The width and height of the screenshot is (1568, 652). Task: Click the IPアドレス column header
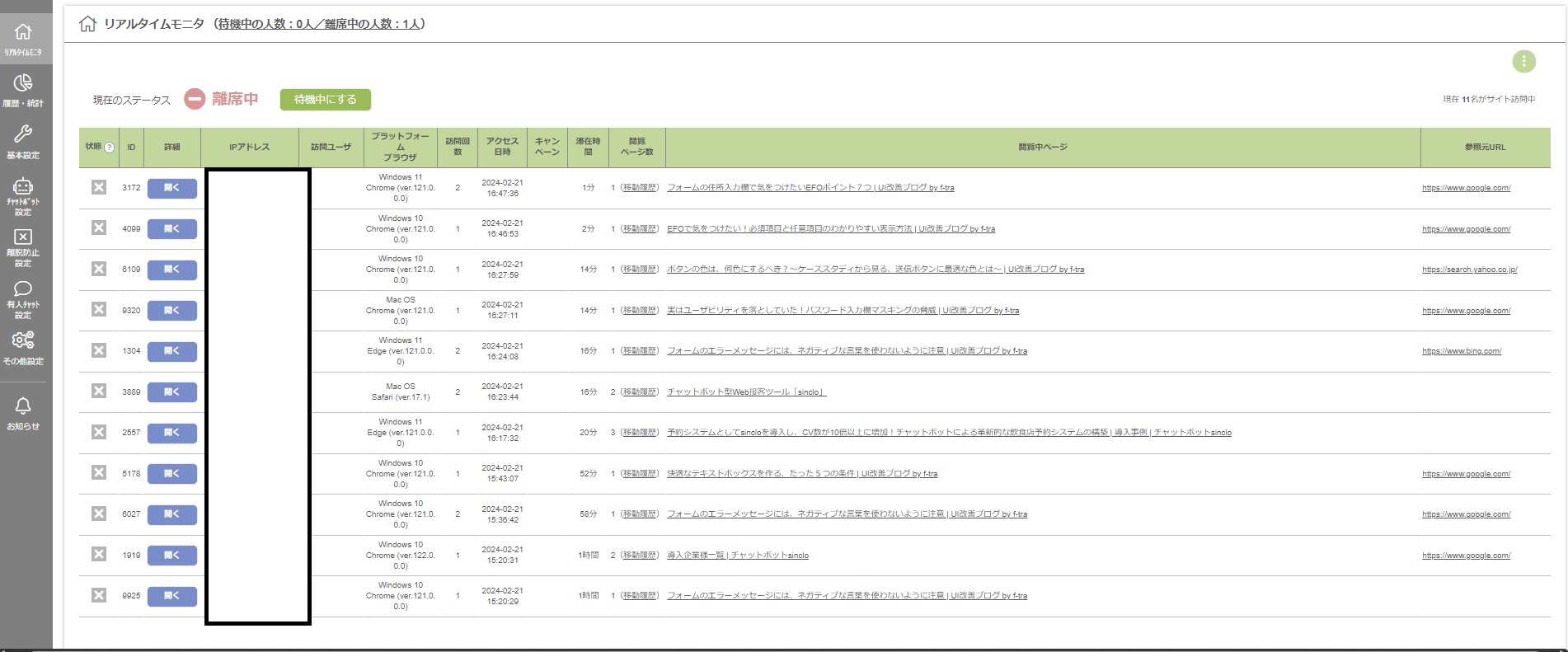tap(250, 148)
